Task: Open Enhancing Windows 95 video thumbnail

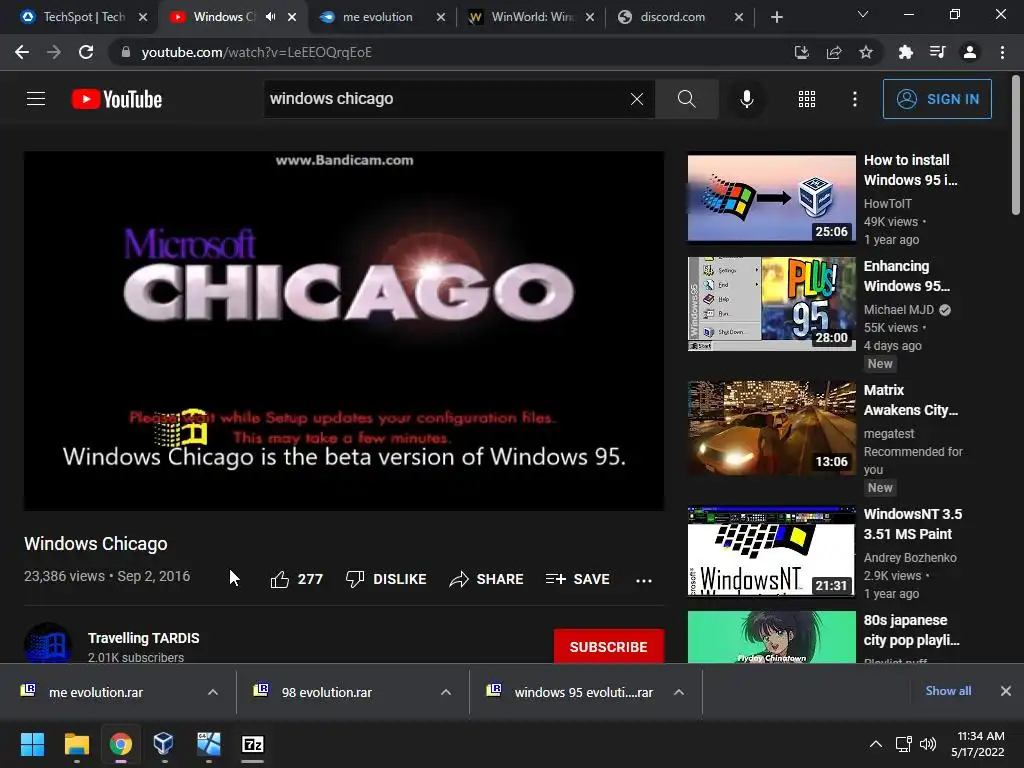Action: [x=772, y=304]
